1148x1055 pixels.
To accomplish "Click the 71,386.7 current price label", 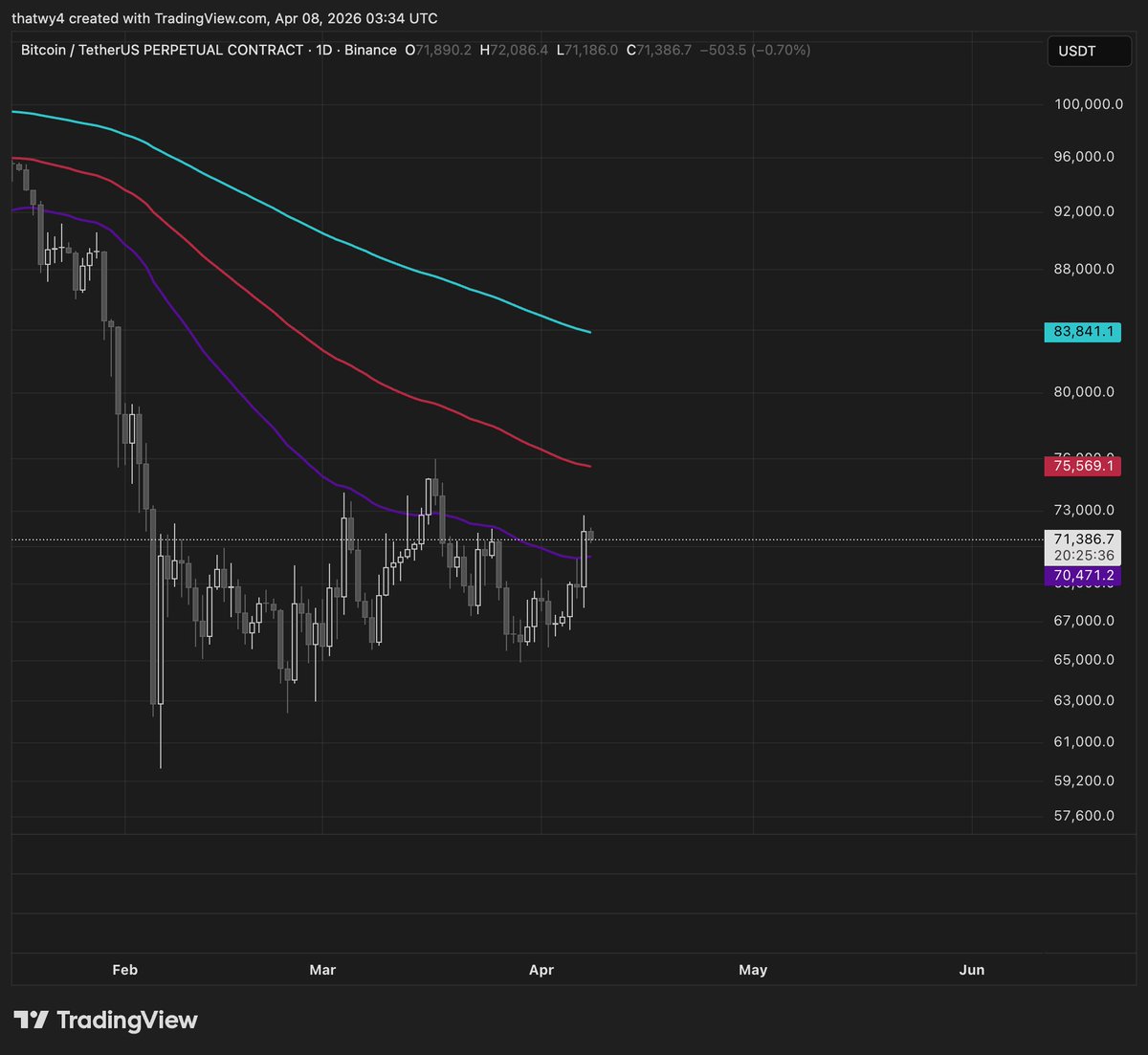I will 1083,539.
